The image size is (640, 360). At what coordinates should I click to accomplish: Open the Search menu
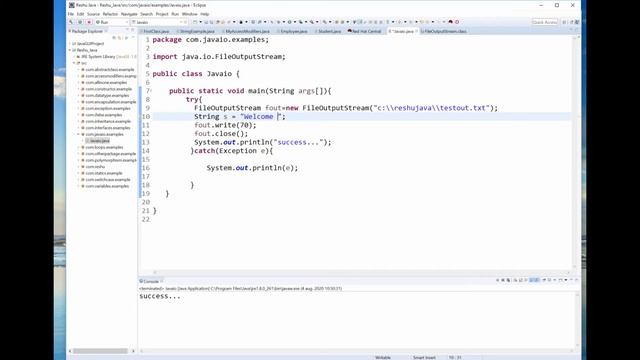click(x=147, y=14)
